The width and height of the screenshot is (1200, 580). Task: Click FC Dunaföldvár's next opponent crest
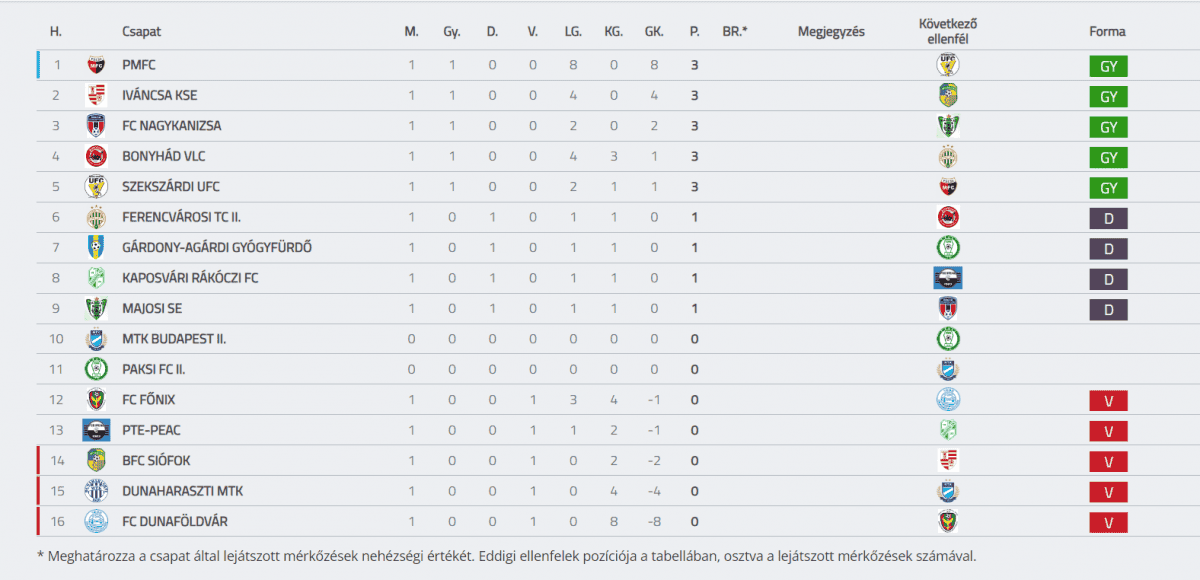947,521
